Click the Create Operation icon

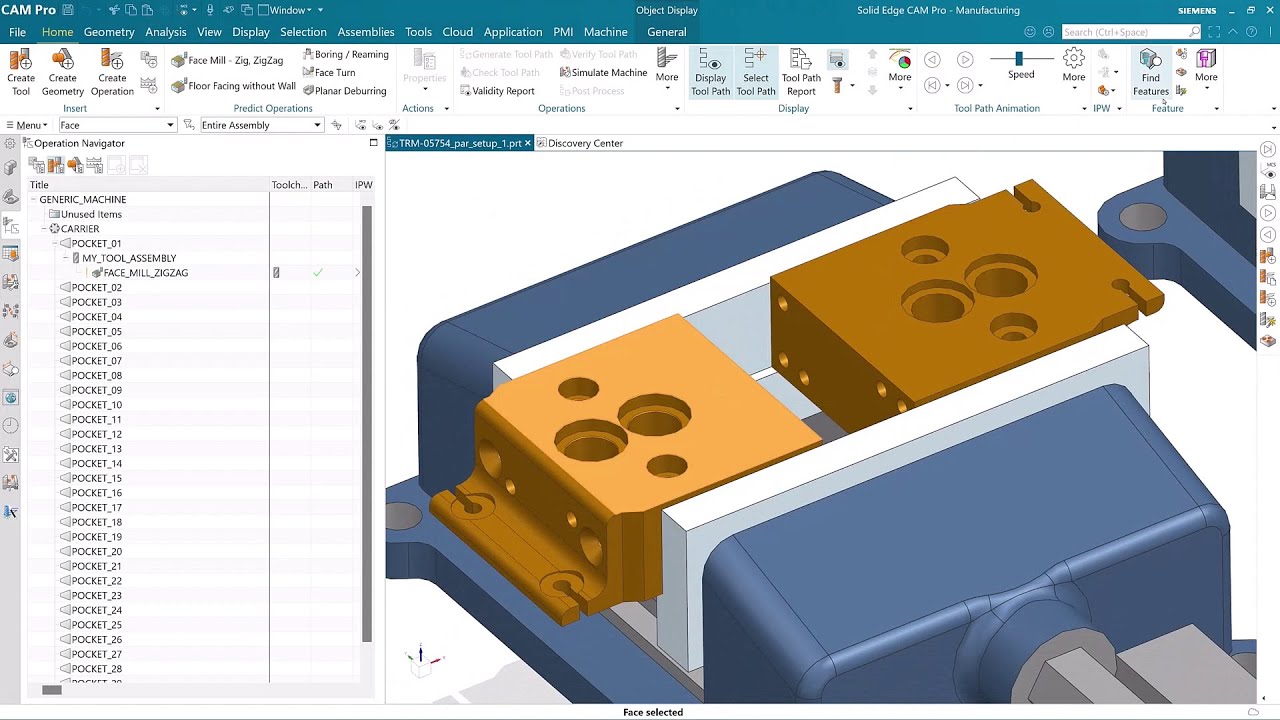tap(112, 72)
